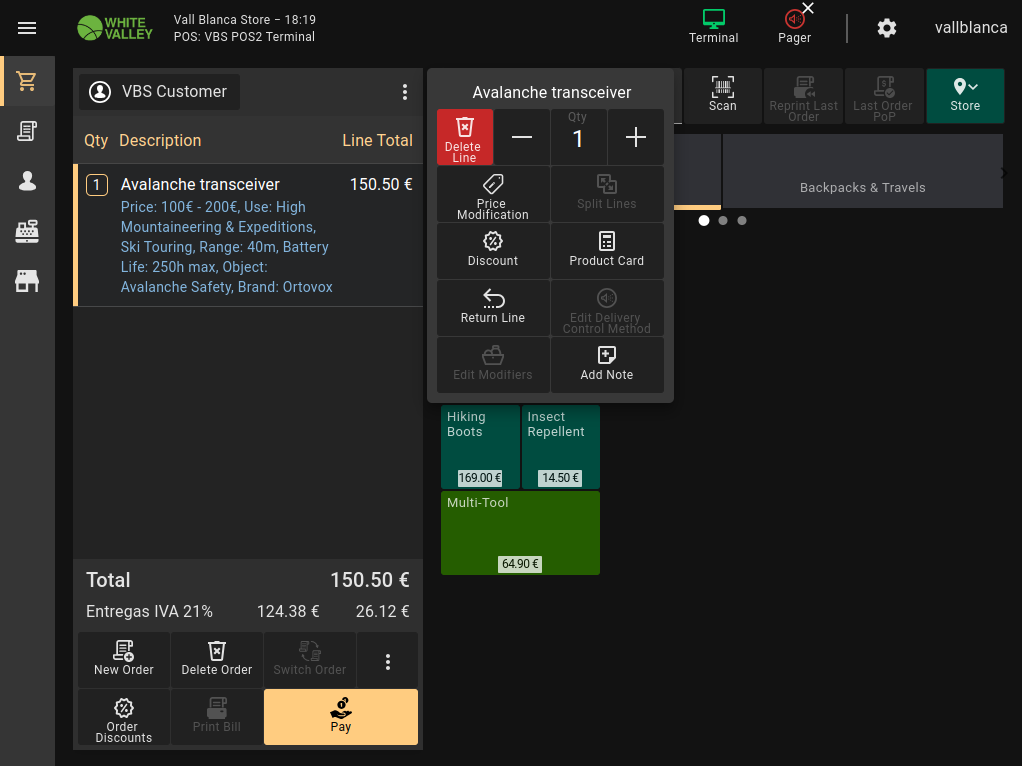Toggle the Terminal status indicator

coord(713,27)
